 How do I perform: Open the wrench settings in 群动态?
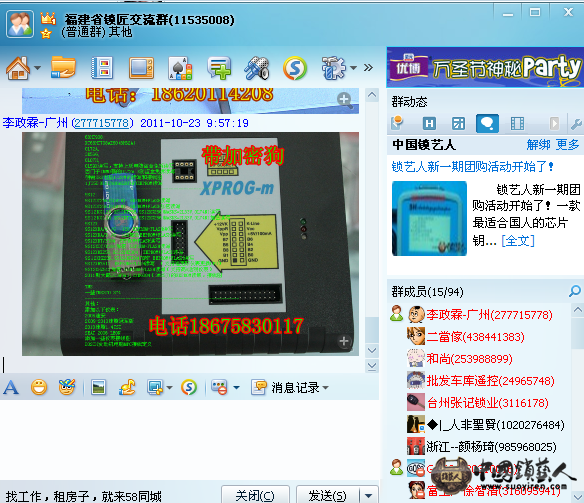pyautogui.click(x=576, y=124)
